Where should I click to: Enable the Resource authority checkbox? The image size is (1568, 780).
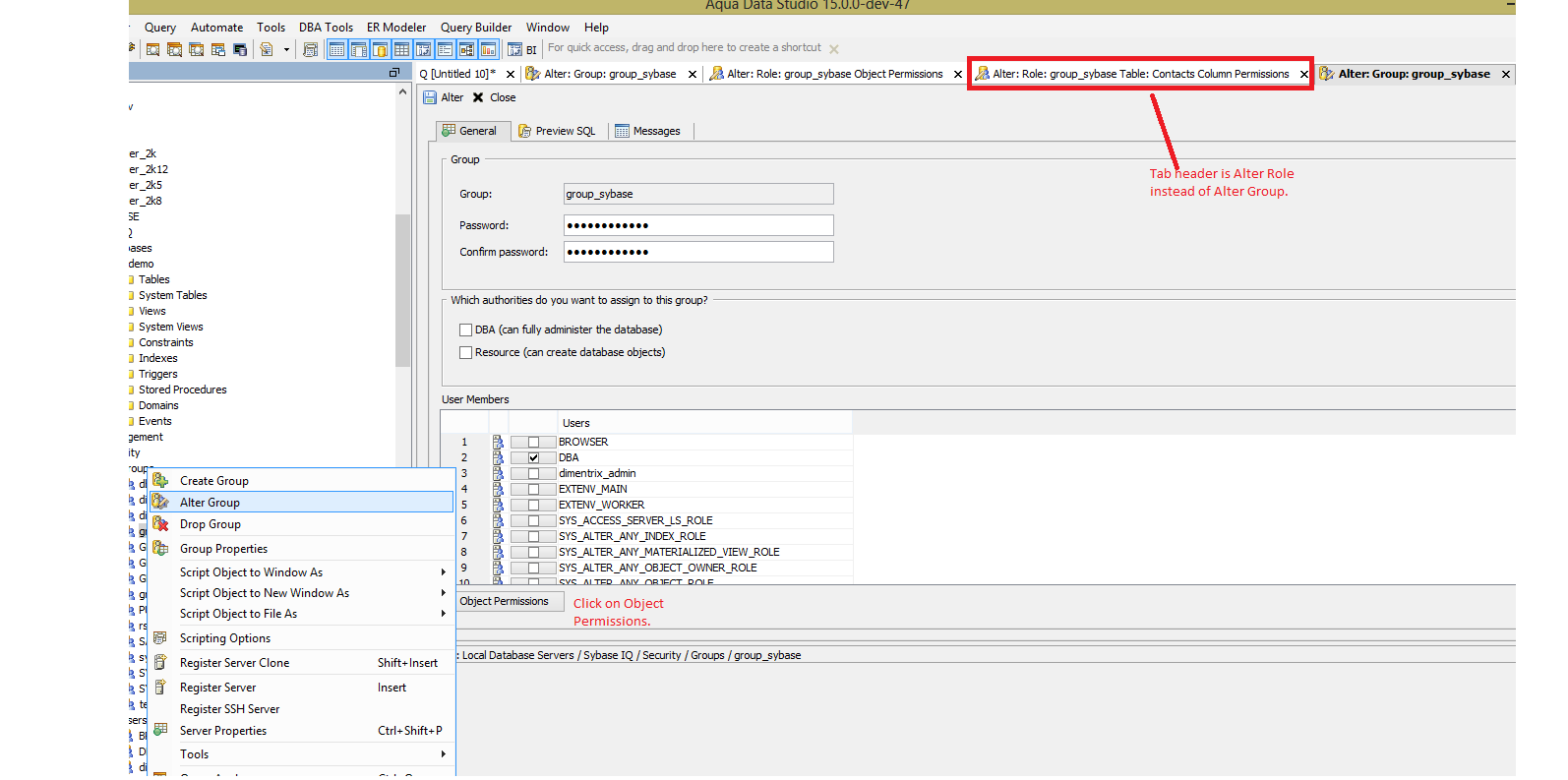coord(466,352)
